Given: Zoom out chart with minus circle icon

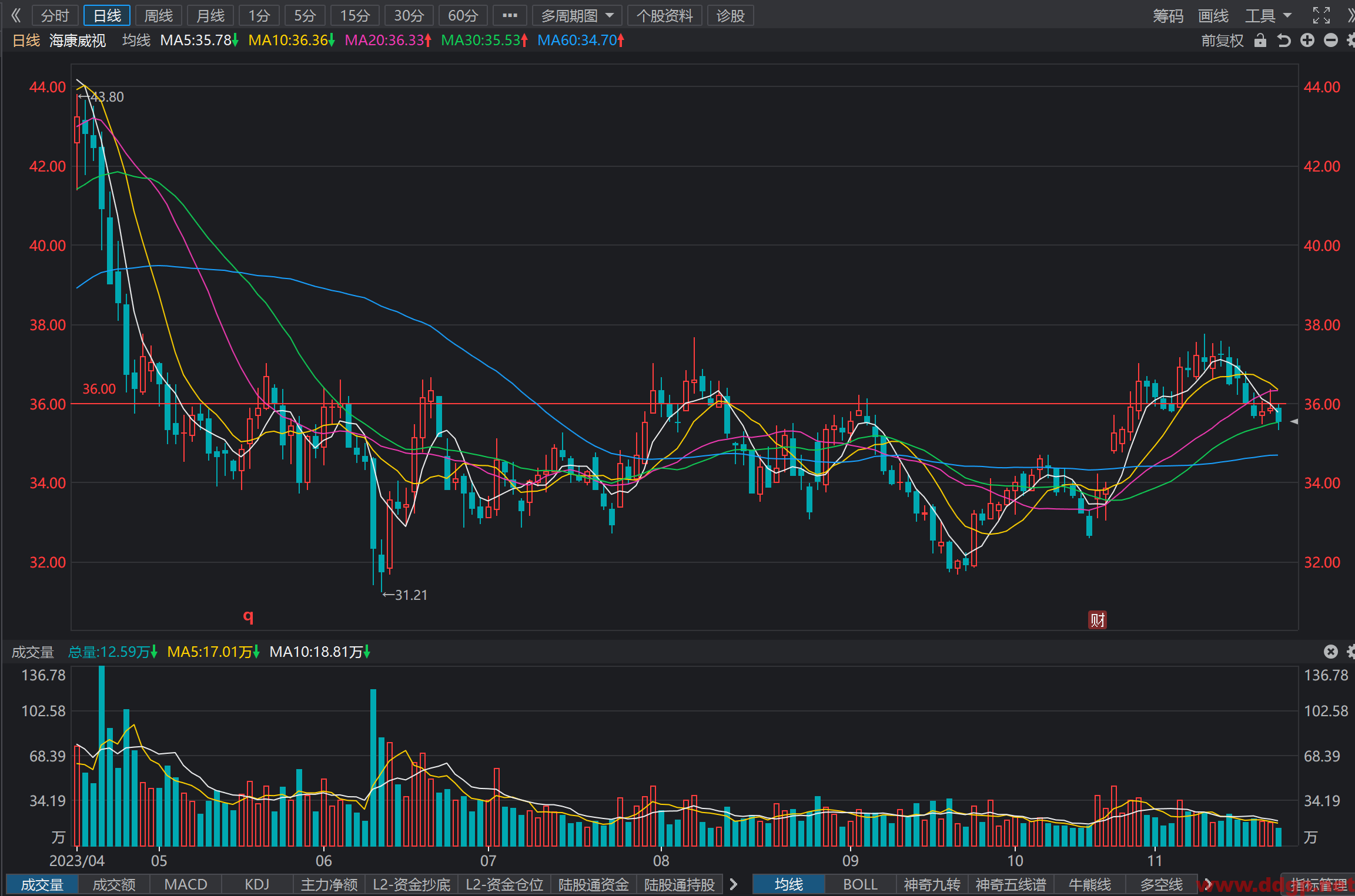Looking at the screenshot, I should click(1331, 40).
